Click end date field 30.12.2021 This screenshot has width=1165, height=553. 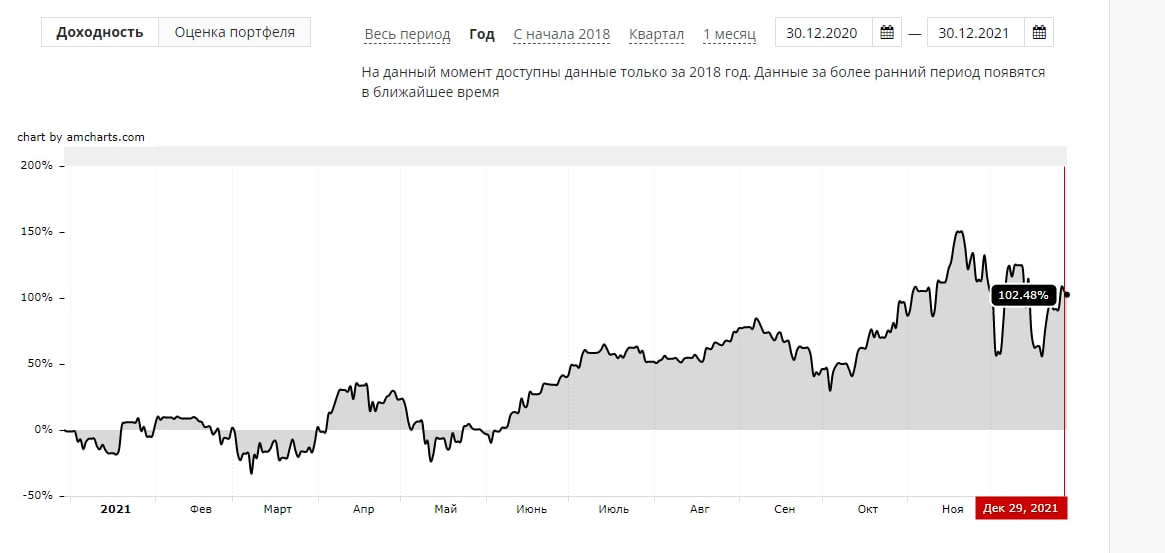tap(975, 33)
